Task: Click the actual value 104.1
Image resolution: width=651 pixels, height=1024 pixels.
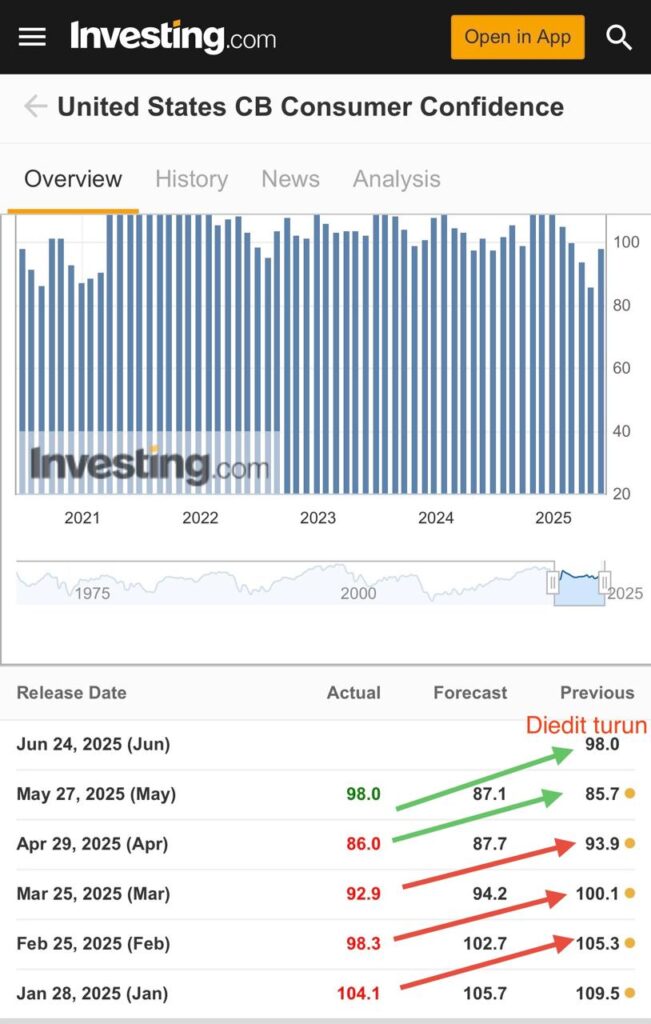Action: 358,993
